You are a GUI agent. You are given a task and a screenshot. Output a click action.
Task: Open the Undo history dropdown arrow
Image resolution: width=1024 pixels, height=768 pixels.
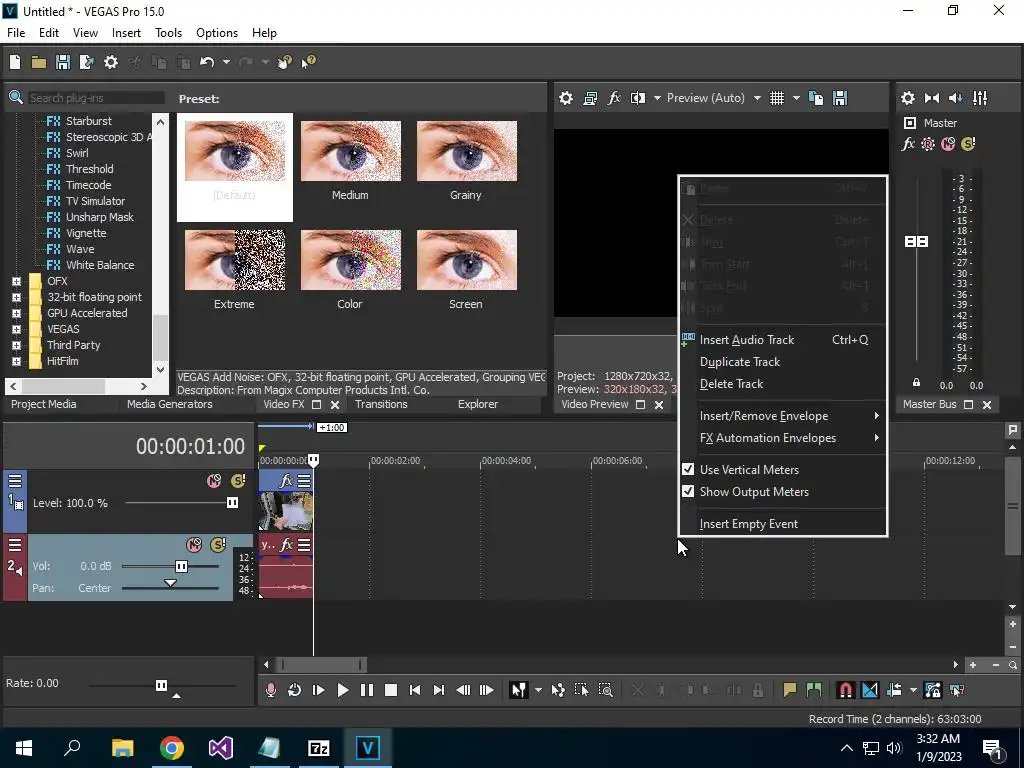[x=226, y=62]
